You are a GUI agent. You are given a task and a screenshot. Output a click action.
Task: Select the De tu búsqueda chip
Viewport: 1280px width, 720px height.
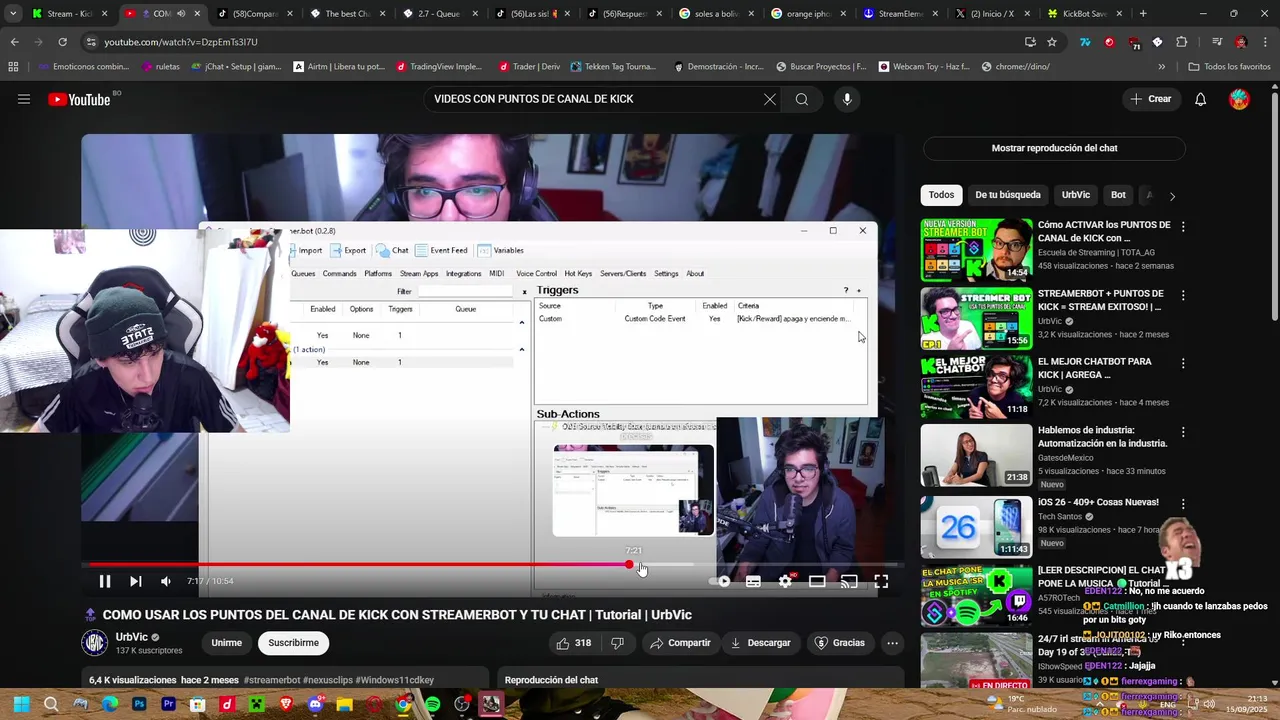[1008, 195]
